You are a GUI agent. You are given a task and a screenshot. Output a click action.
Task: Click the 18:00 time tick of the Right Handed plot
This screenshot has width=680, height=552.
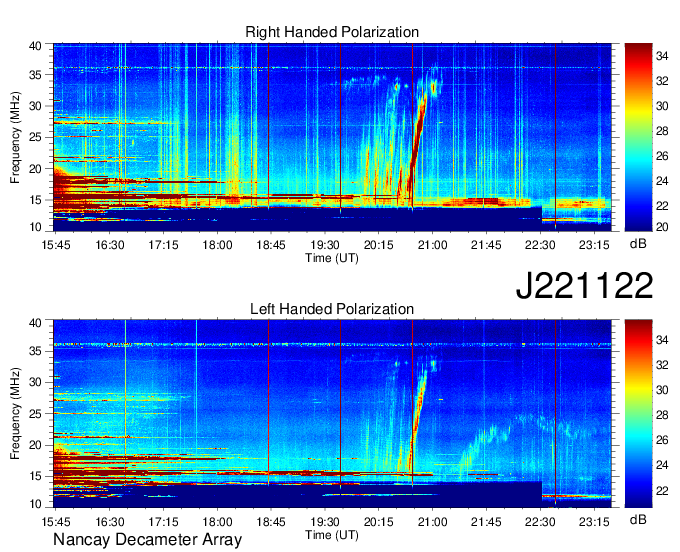[217, 245]
